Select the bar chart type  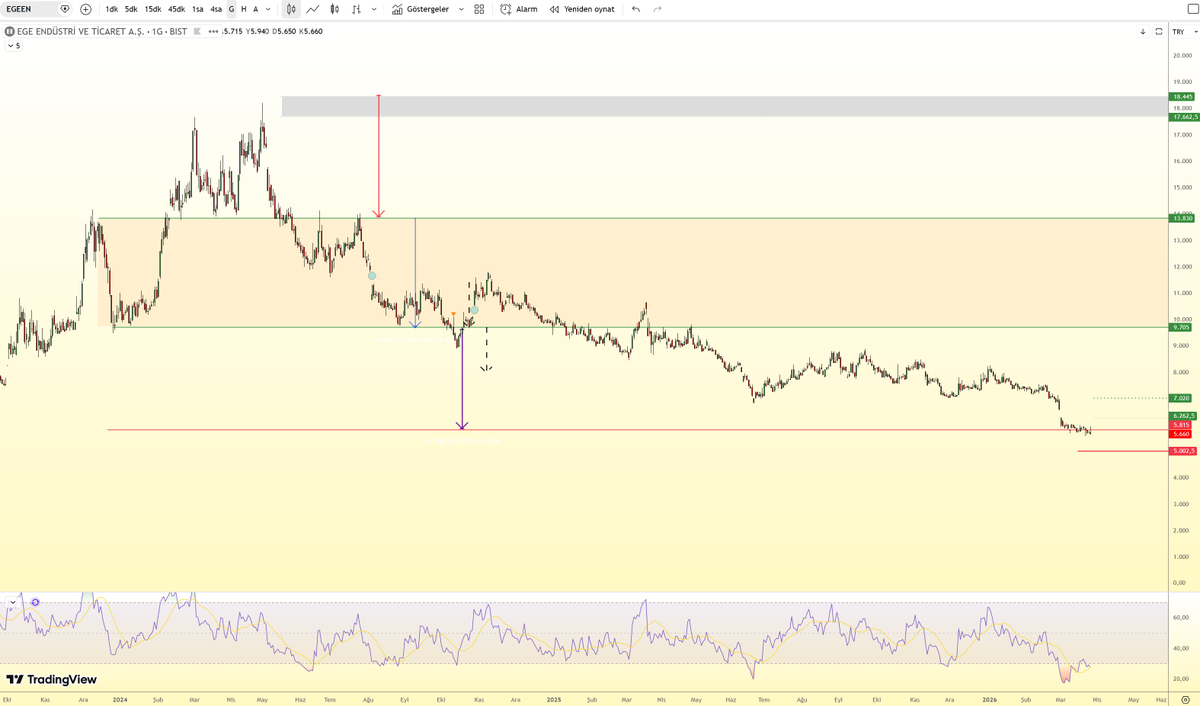(357, 9)
